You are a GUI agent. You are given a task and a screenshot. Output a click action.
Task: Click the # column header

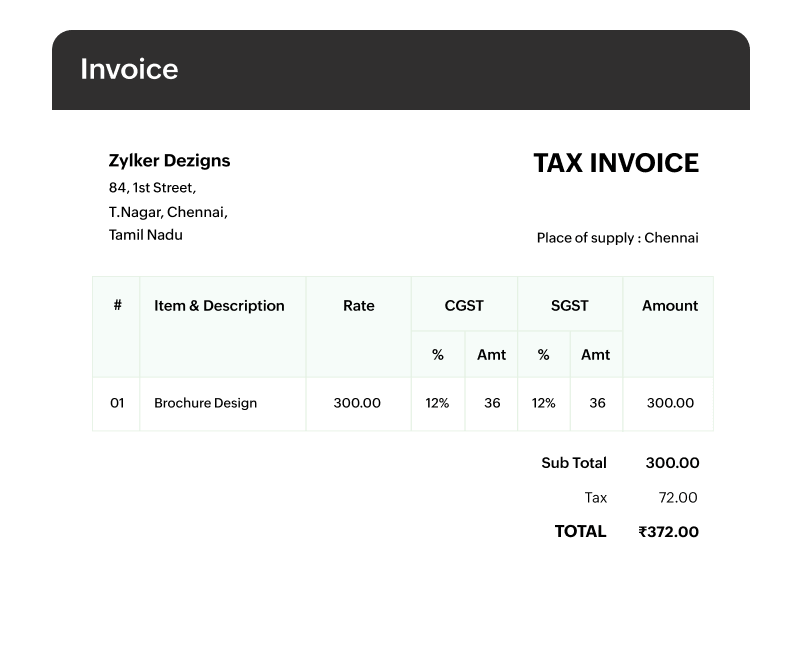point(116,305)
